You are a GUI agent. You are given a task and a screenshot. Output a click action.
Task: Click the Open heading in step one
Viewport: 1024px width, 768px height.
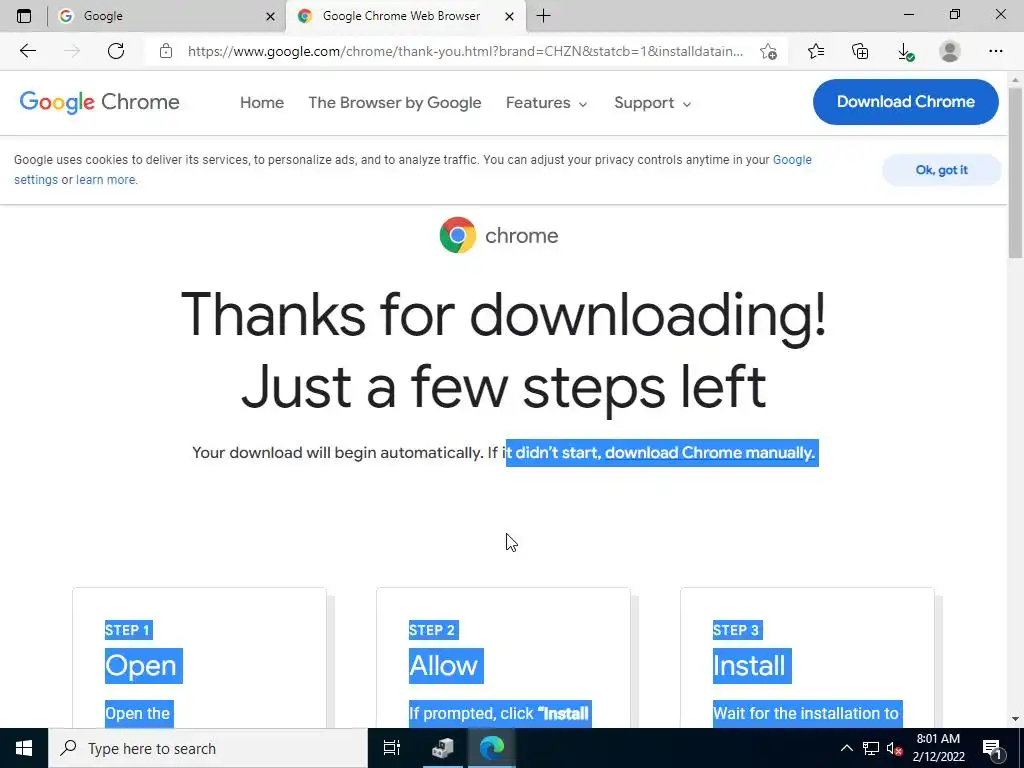pyautogui.click(x=143, y=665)
